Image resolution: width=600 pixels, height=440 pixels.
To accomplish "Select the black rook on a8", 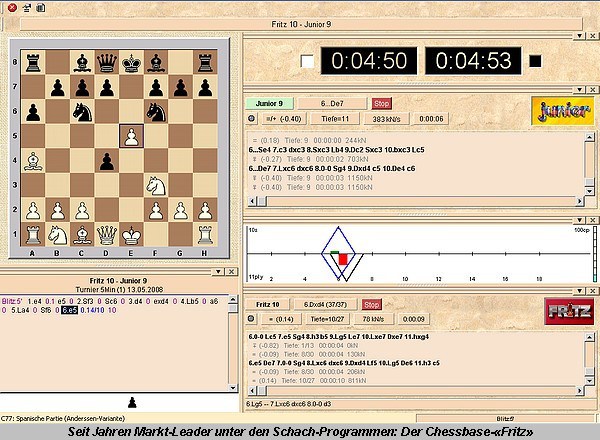I will (33, 62).
